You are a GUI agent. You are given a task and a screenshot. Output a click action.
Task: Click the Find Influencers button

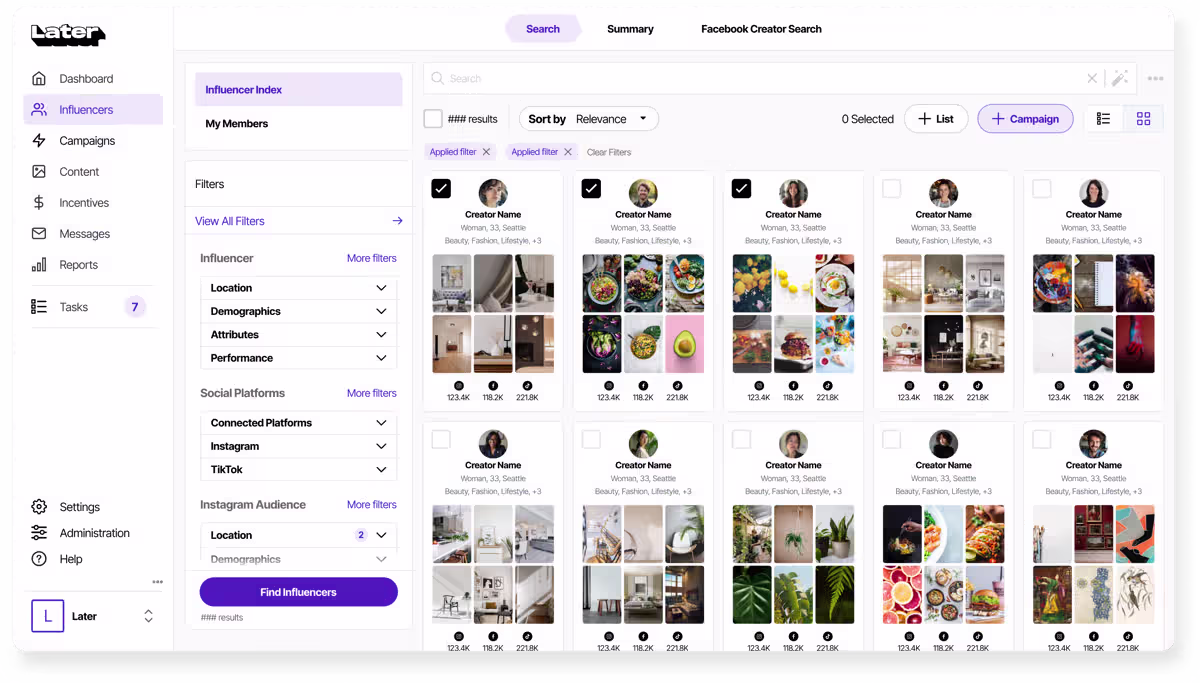coord(298,592)
